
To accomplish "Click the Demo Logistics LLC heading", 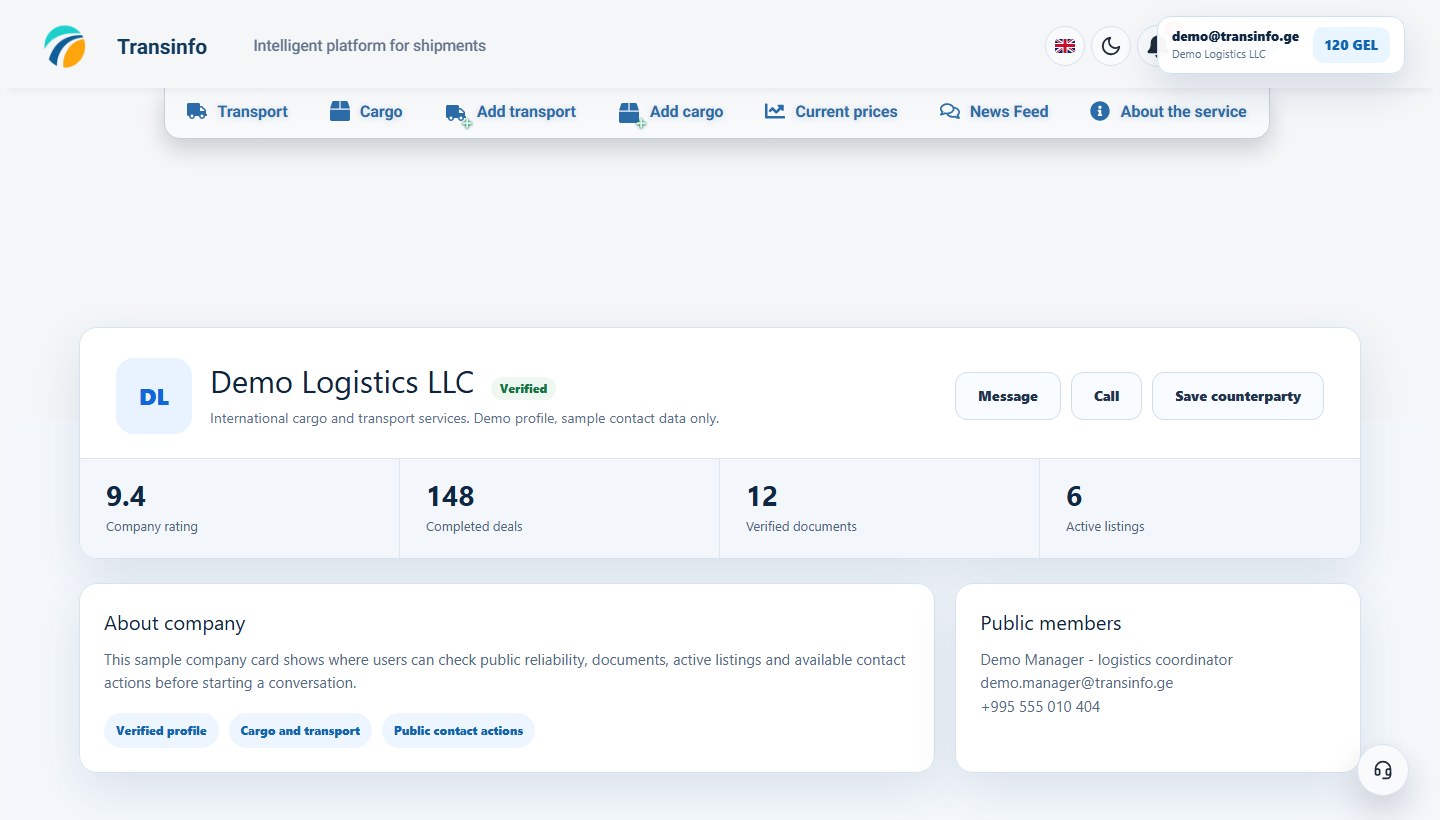I will coord(342,382).
